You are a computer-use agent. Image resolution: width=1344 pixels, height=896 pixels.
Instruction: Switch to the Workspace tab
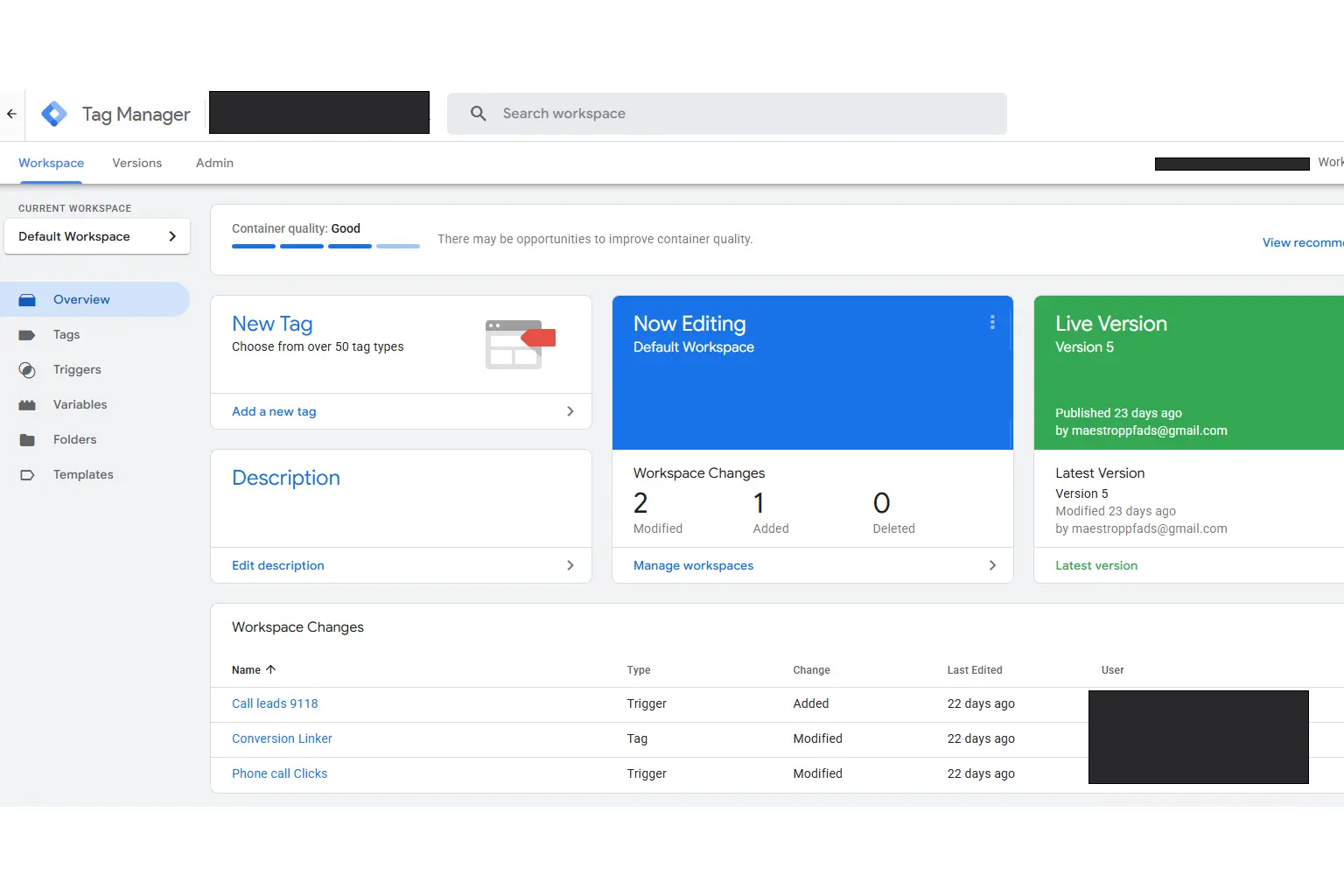pyautogui.click(x=52, y=163)
